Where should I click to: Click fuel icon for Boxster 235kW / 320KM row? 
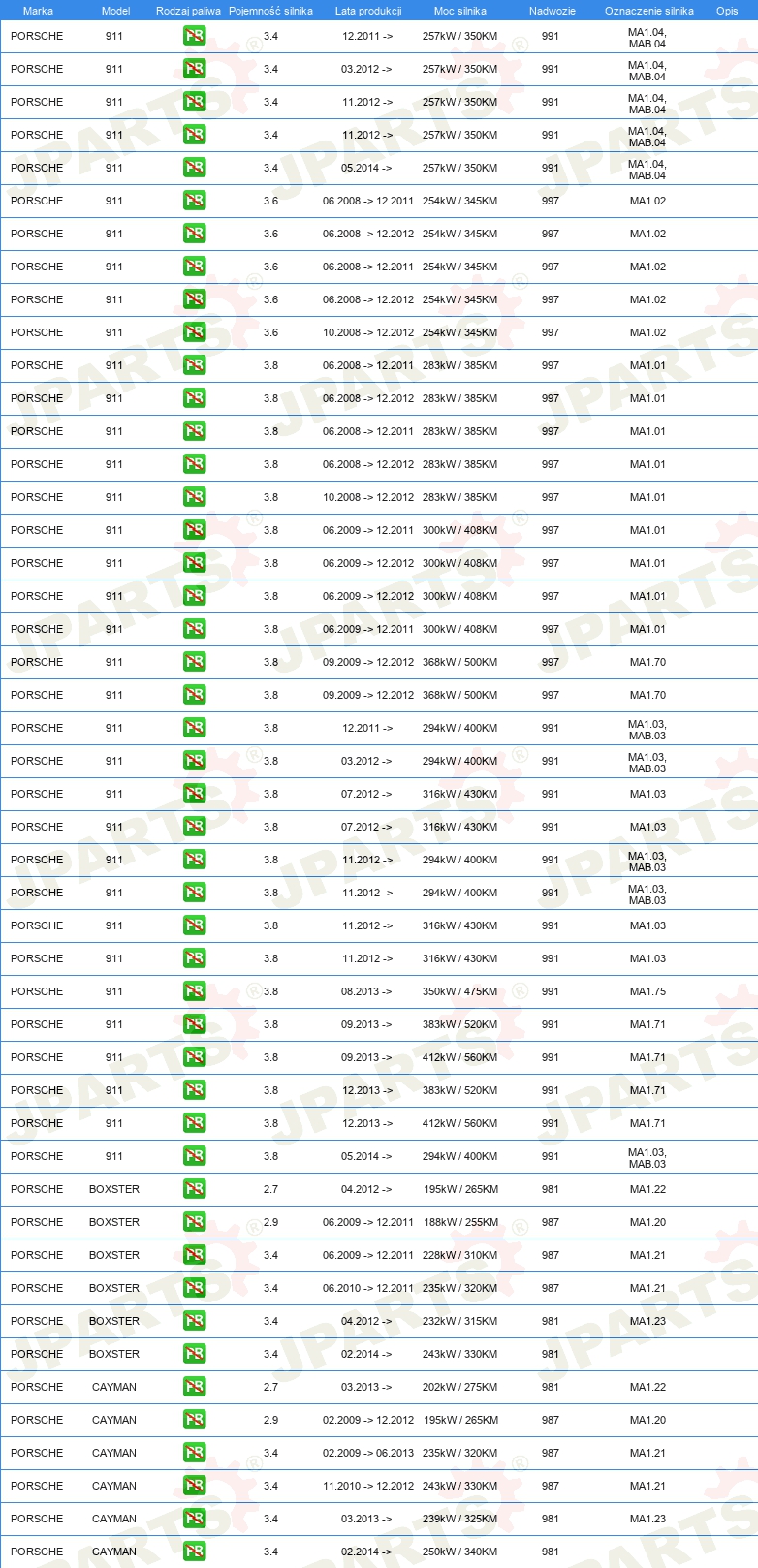[x=194, y=1288]
